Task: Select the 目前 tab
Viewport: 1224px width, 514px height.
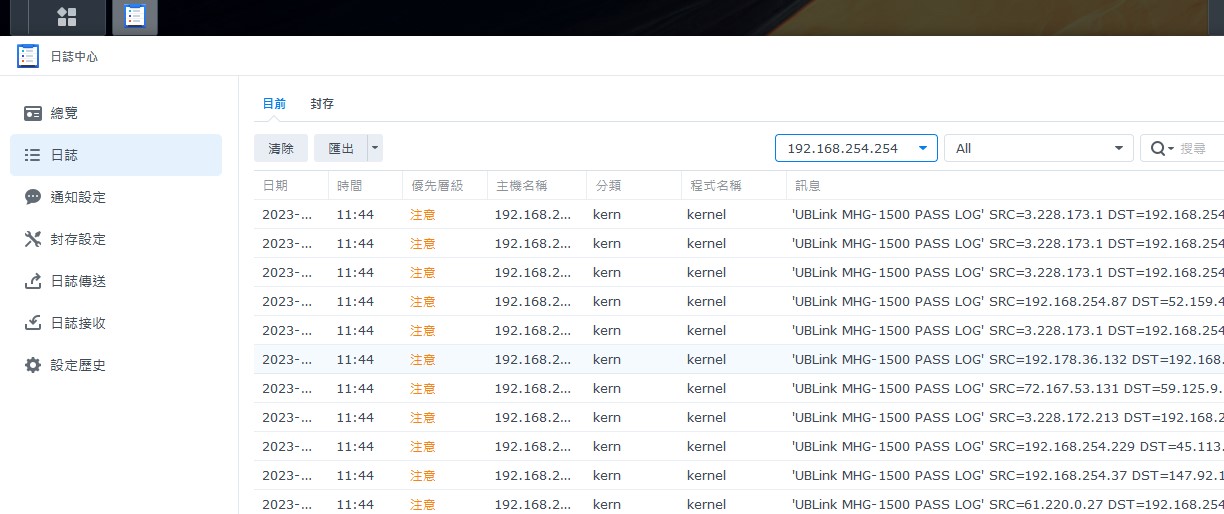Action: pyautogui.click(x=274, y=104)
